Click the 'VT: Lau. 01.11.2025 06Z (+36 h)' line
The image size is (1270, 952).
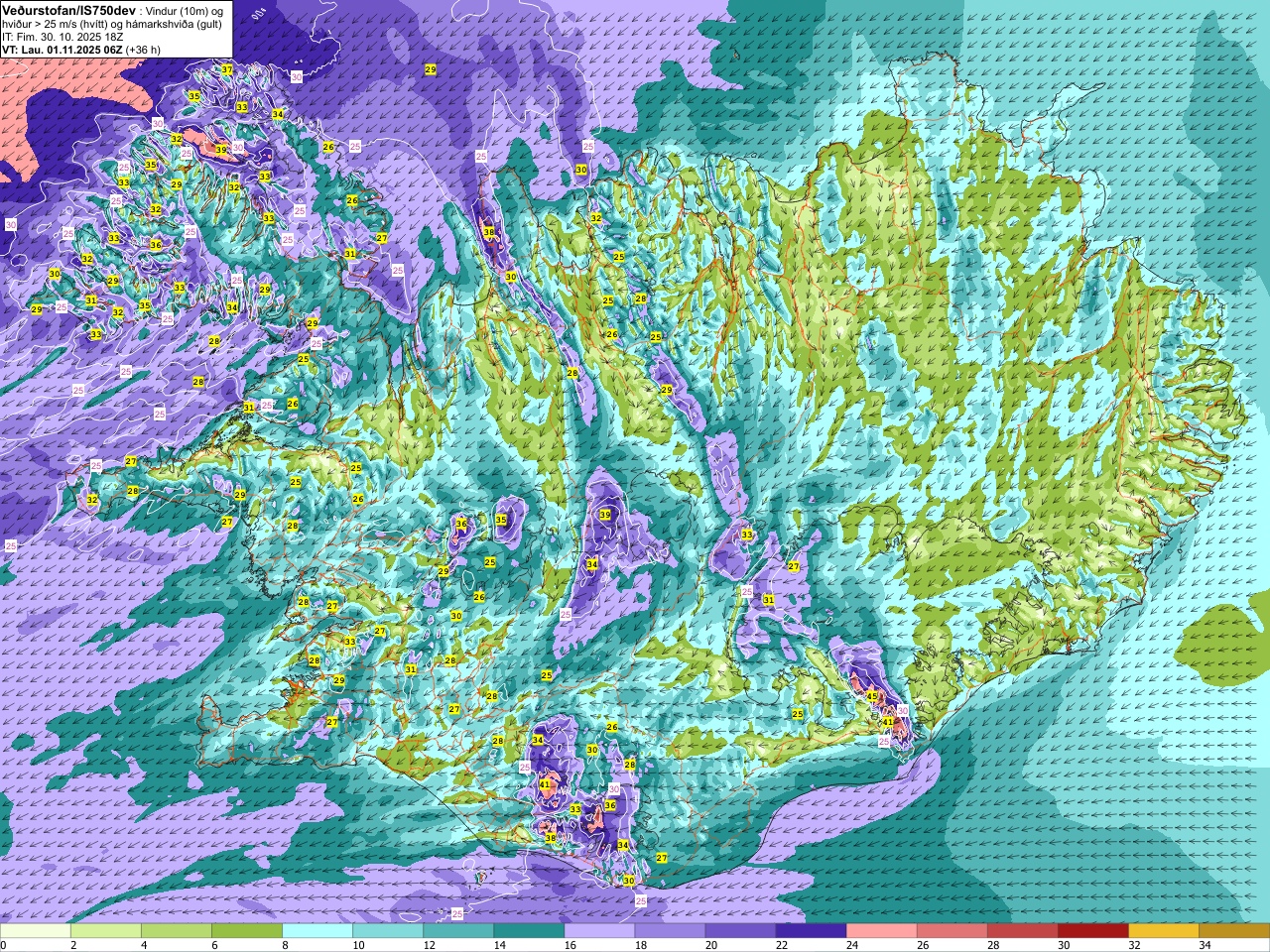[x=81, y=50]
